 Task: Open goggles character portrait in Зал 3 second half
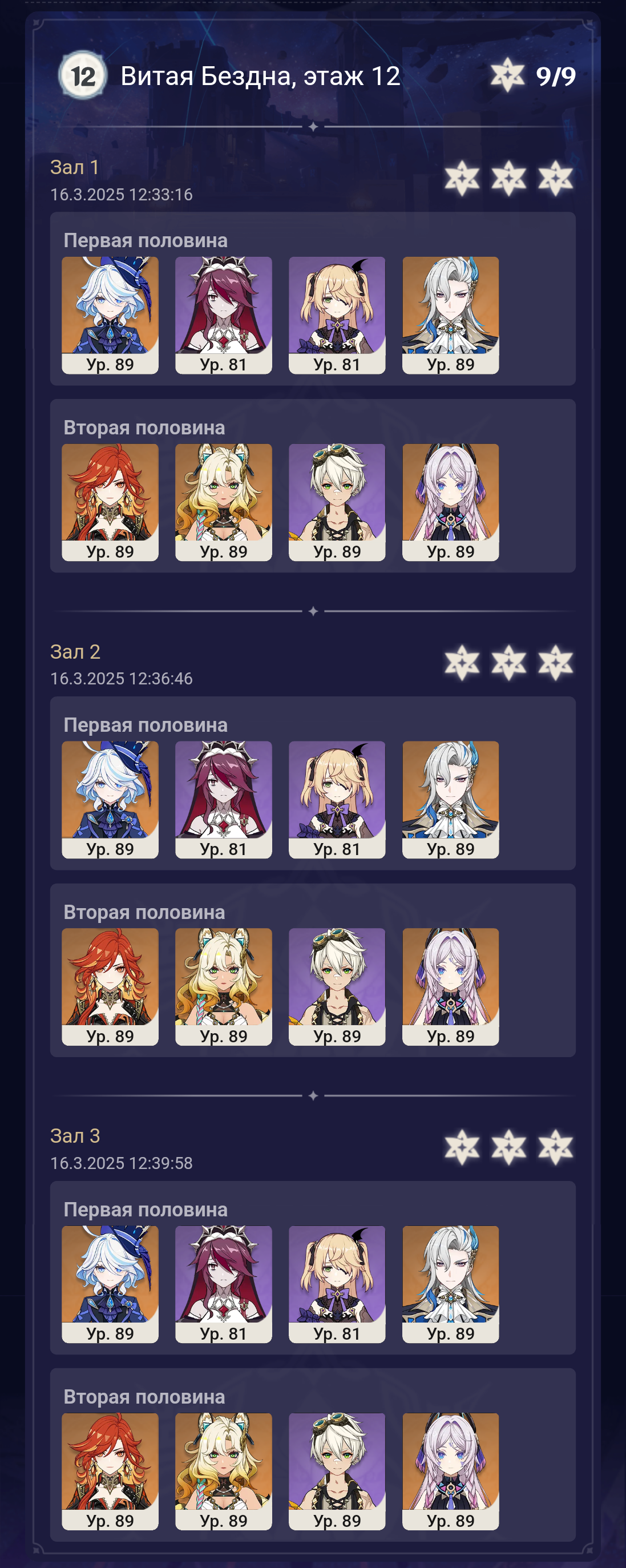tap(337, 1471)
